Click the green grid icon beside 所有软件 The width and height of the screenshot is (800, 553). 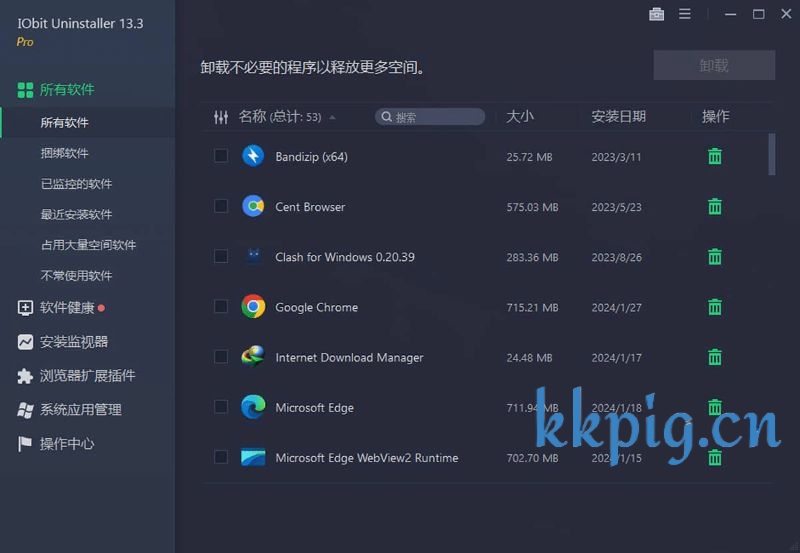coord(26,90)
